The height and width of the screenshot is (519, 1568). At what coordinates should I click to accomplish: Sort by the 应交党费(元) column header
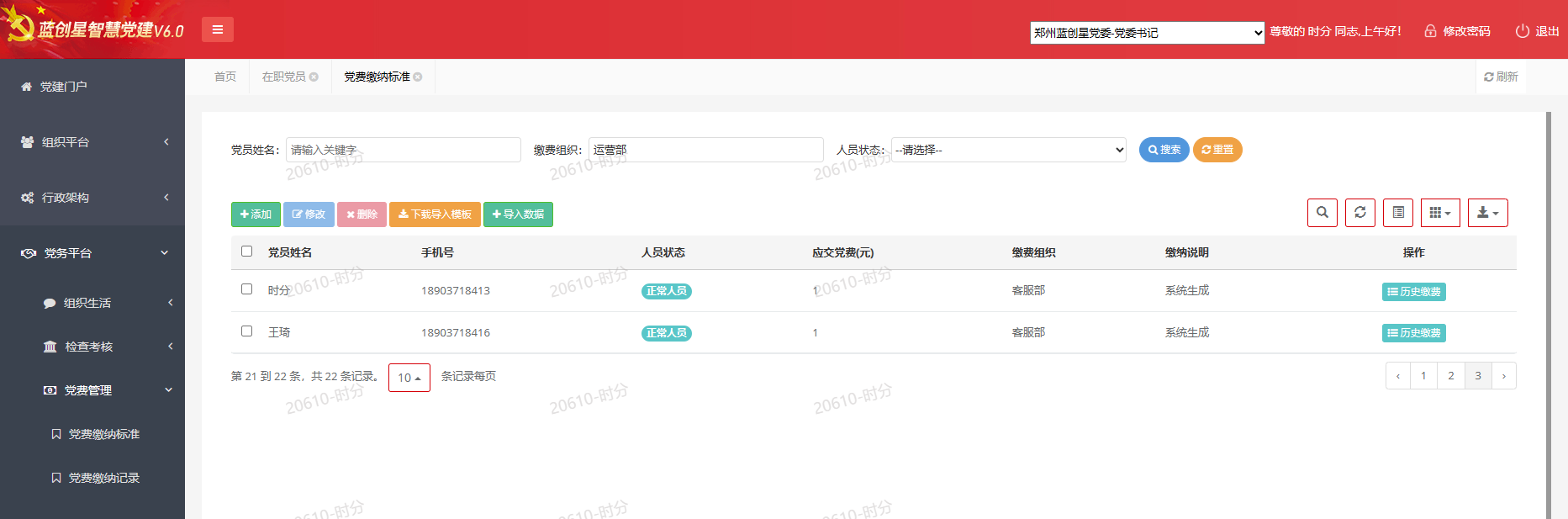click(x=842, y=252)
